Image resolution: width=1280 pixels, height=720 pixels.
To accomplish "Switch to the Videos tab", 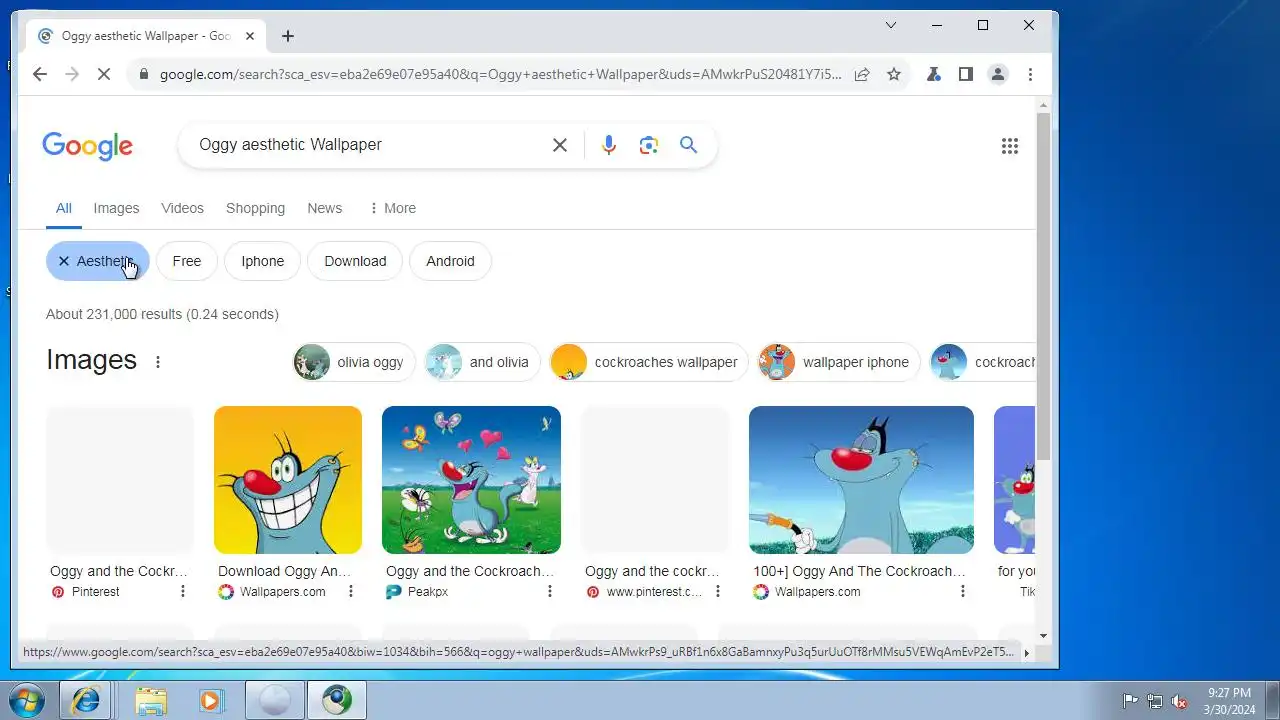I will pyautogui.click(x=182, y=208).
